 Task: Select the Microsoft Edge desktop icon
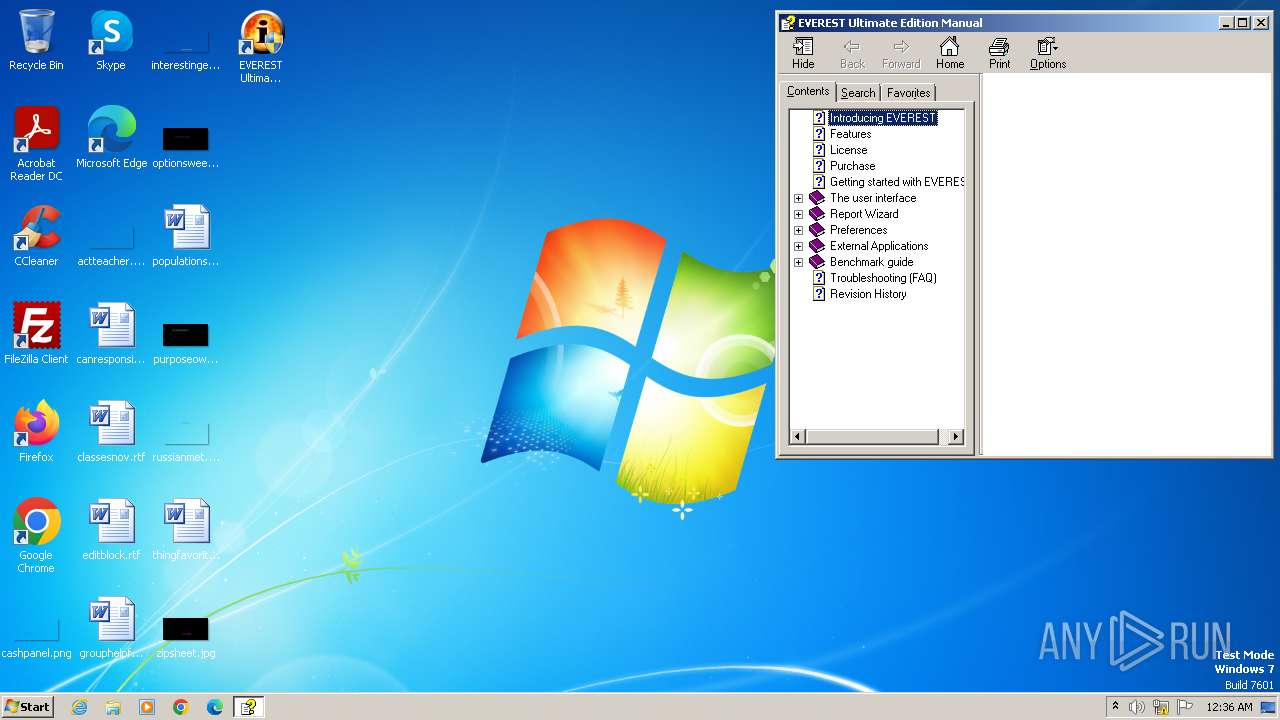click(x=111, y=139)
